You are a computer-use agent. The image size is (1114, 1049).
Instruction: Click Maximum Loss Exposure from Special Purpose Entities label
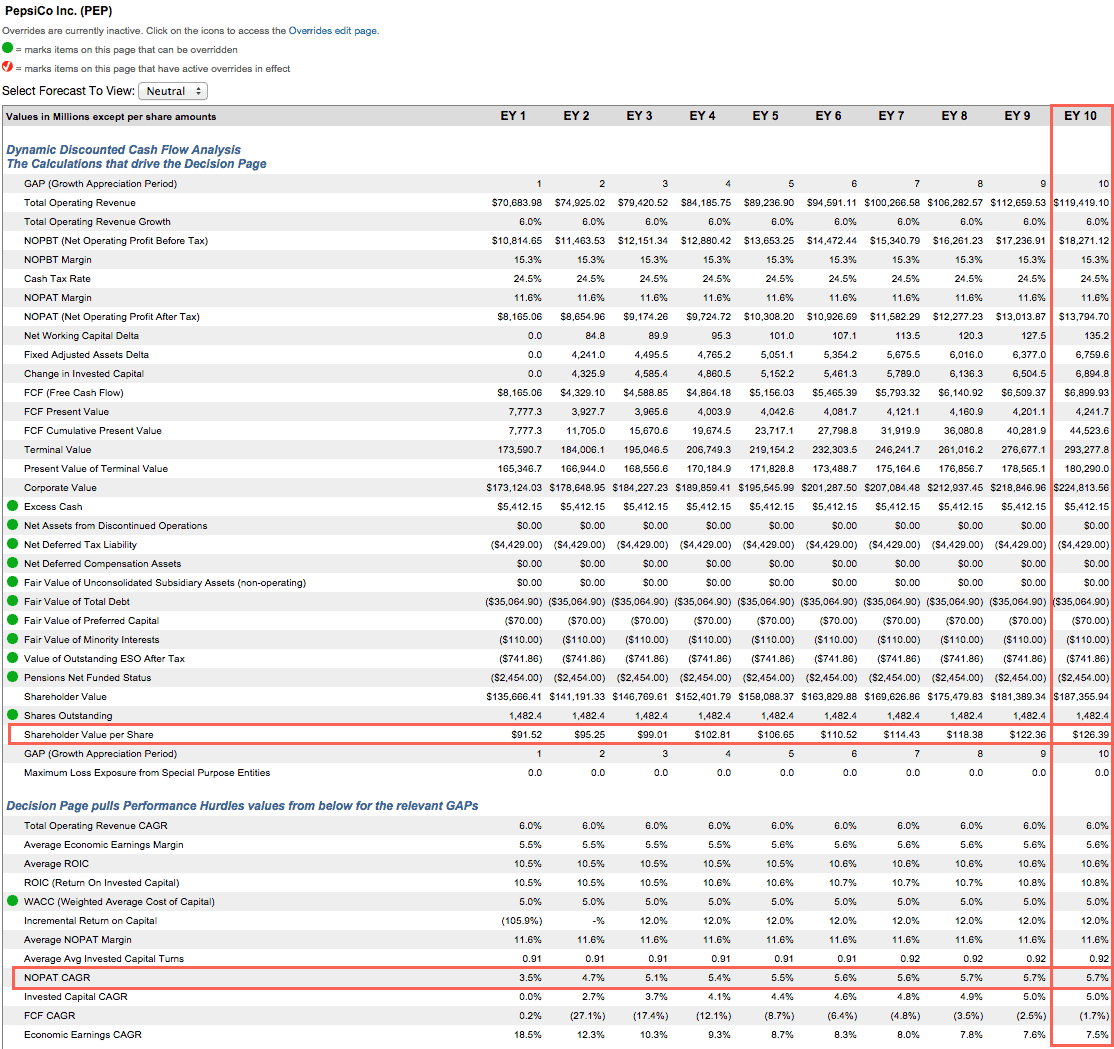coord(147,772)
